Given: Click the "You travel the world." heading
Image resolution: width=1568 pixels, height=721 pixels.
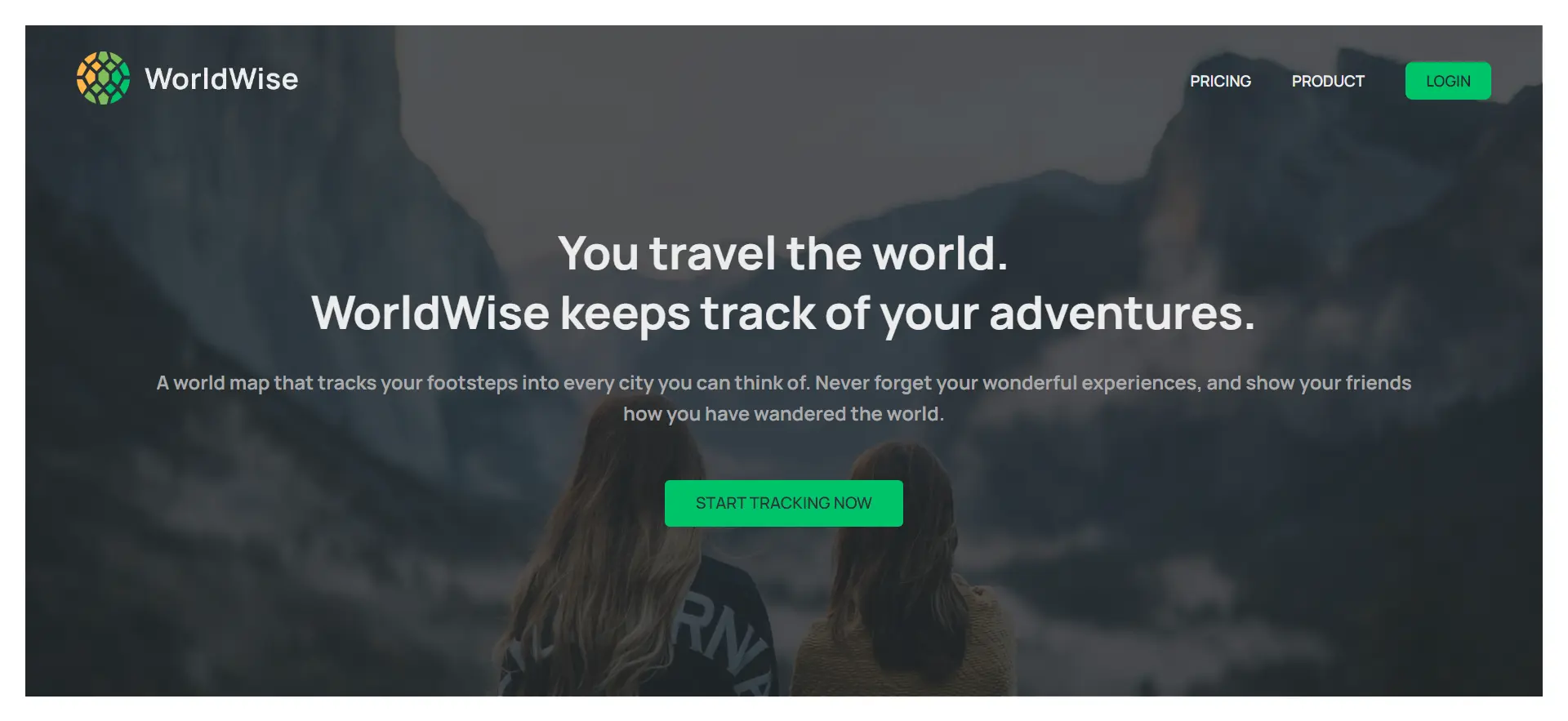Looking at the screenshot, I should pyautogui.click(x=783, y=253).
